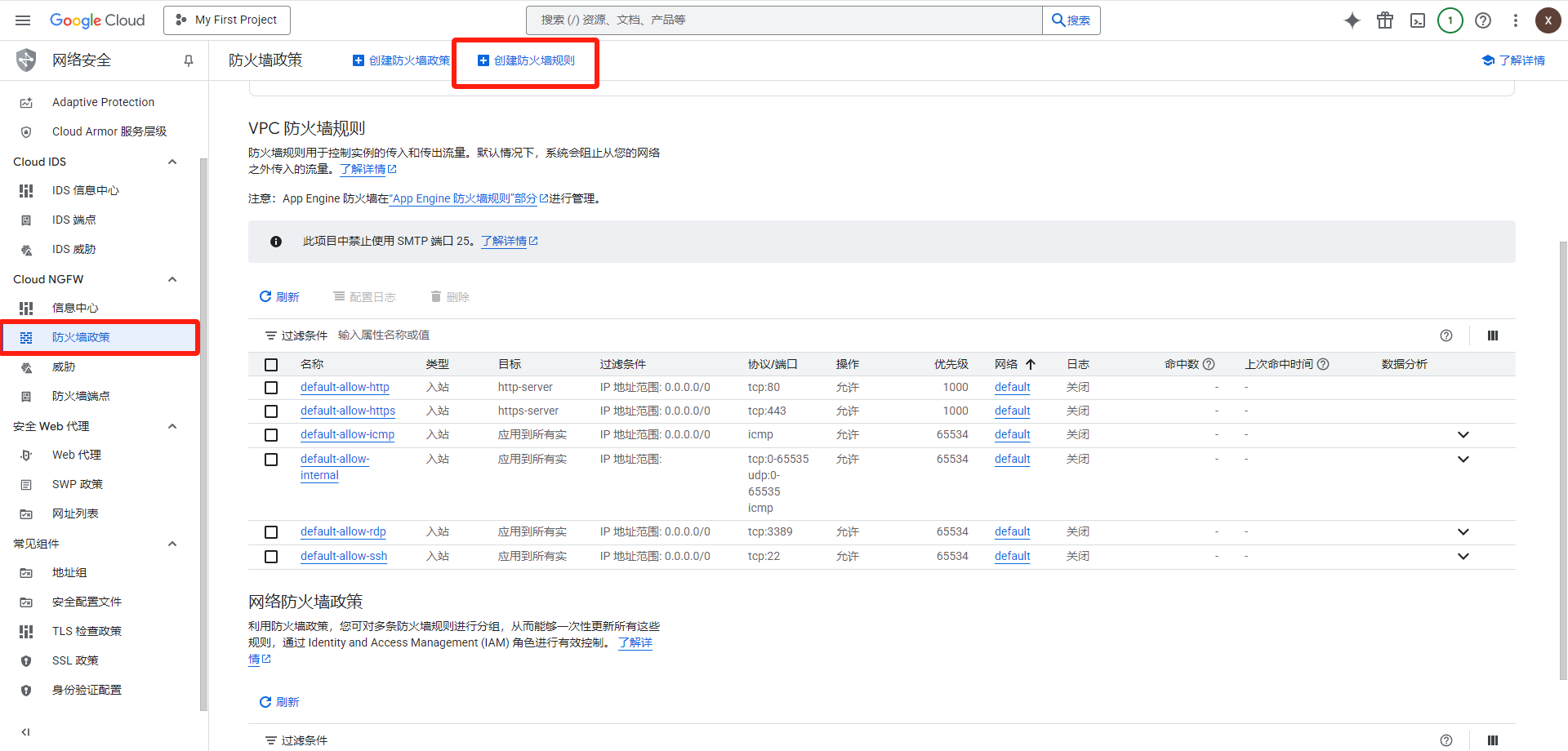Collapse the Cloud IDS sidebar section
This screenshot has width=1568, height=751.
tap(172, 162)
